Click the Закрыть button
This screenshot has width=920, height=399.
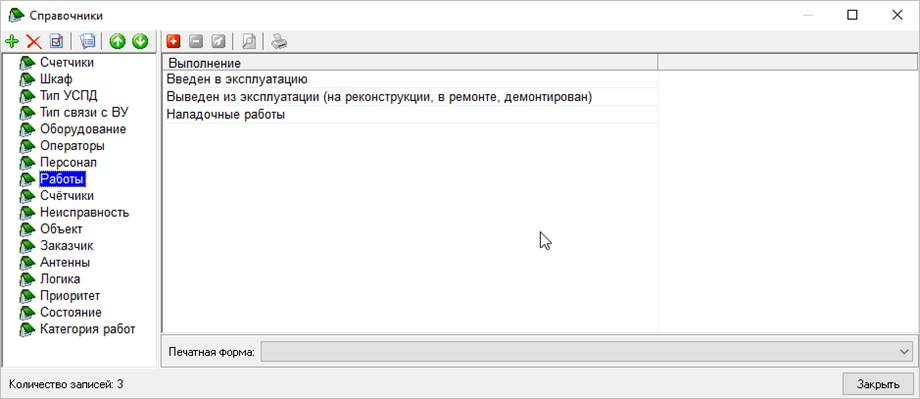click(x=878, y=384)
